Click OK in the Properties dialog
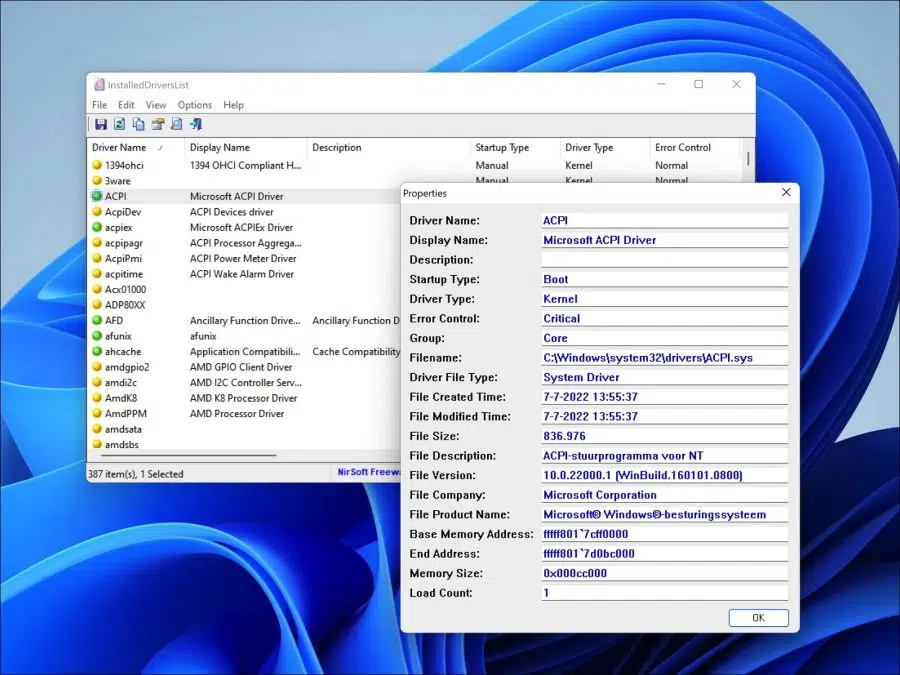This screenshot has width=900, height=675. coord(758,618)
